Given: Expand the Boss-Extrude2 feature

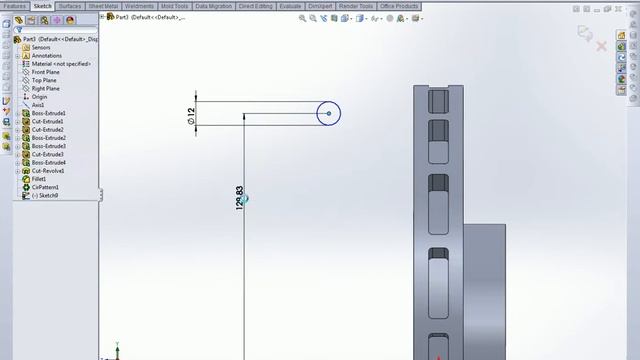Looking at the screenshot, I should coord(18,138).
